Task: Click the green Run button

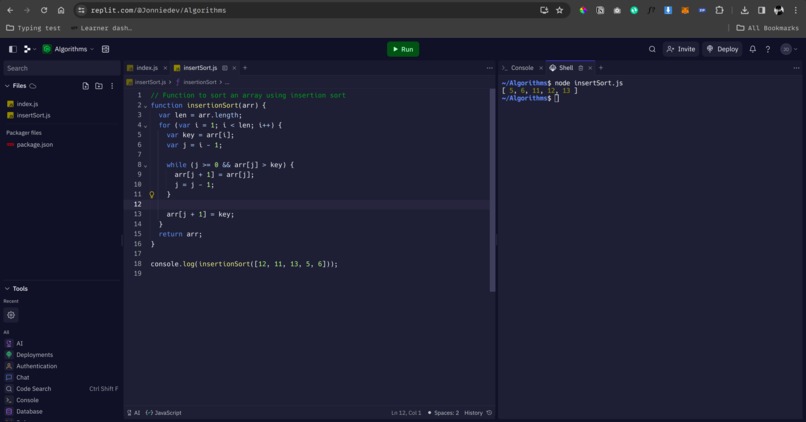Action: [x=403, y=49]
